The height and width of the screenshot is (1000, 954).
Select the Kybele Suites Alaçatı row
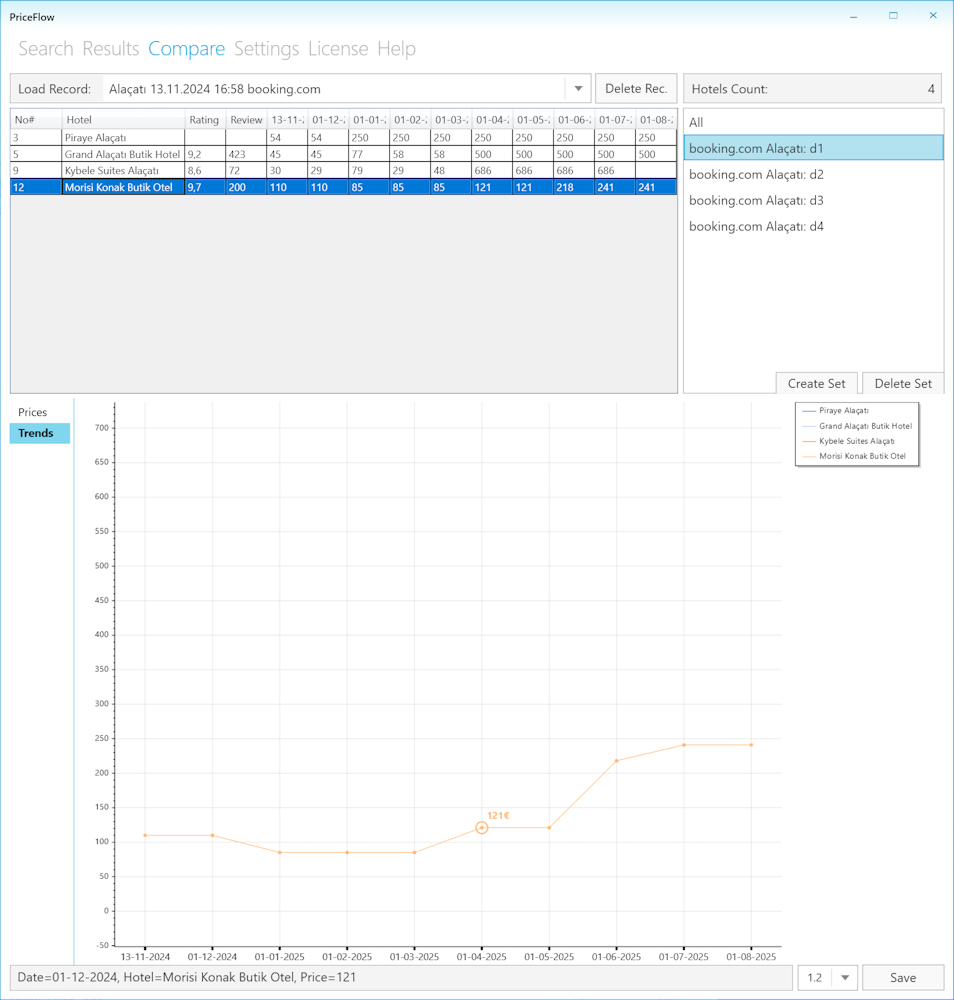pos(344,170)
